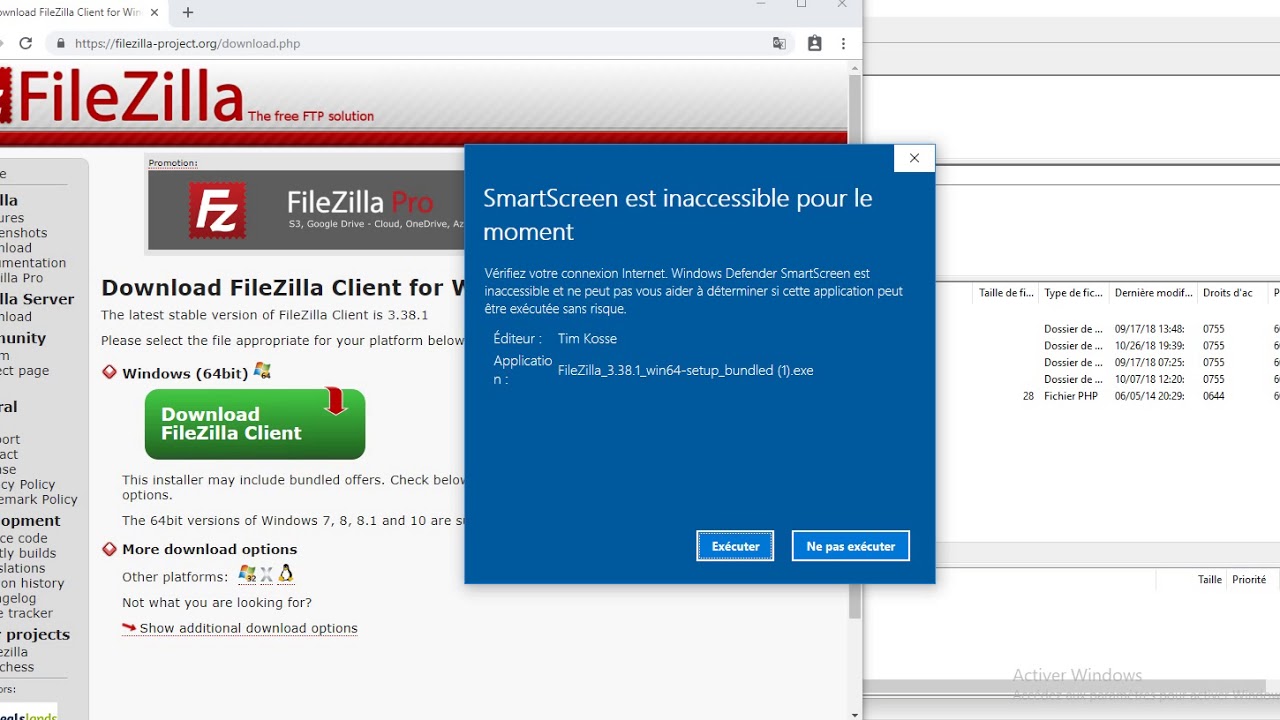Open the Version history sidebar link
This screenshot has width=1280, height=720.
32,583
